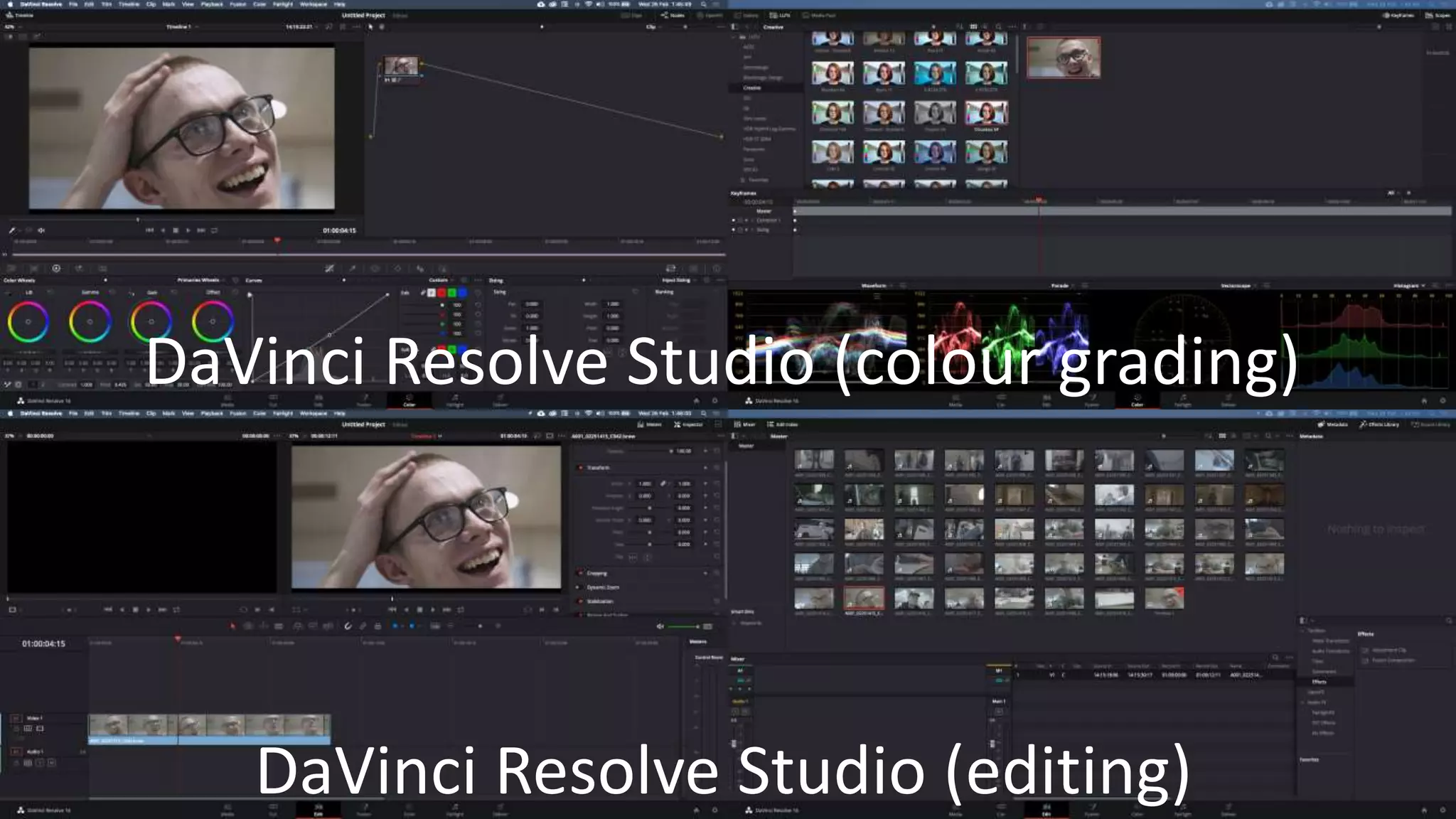Click the blue flag icon on edit toolbar

coord(395,626)
